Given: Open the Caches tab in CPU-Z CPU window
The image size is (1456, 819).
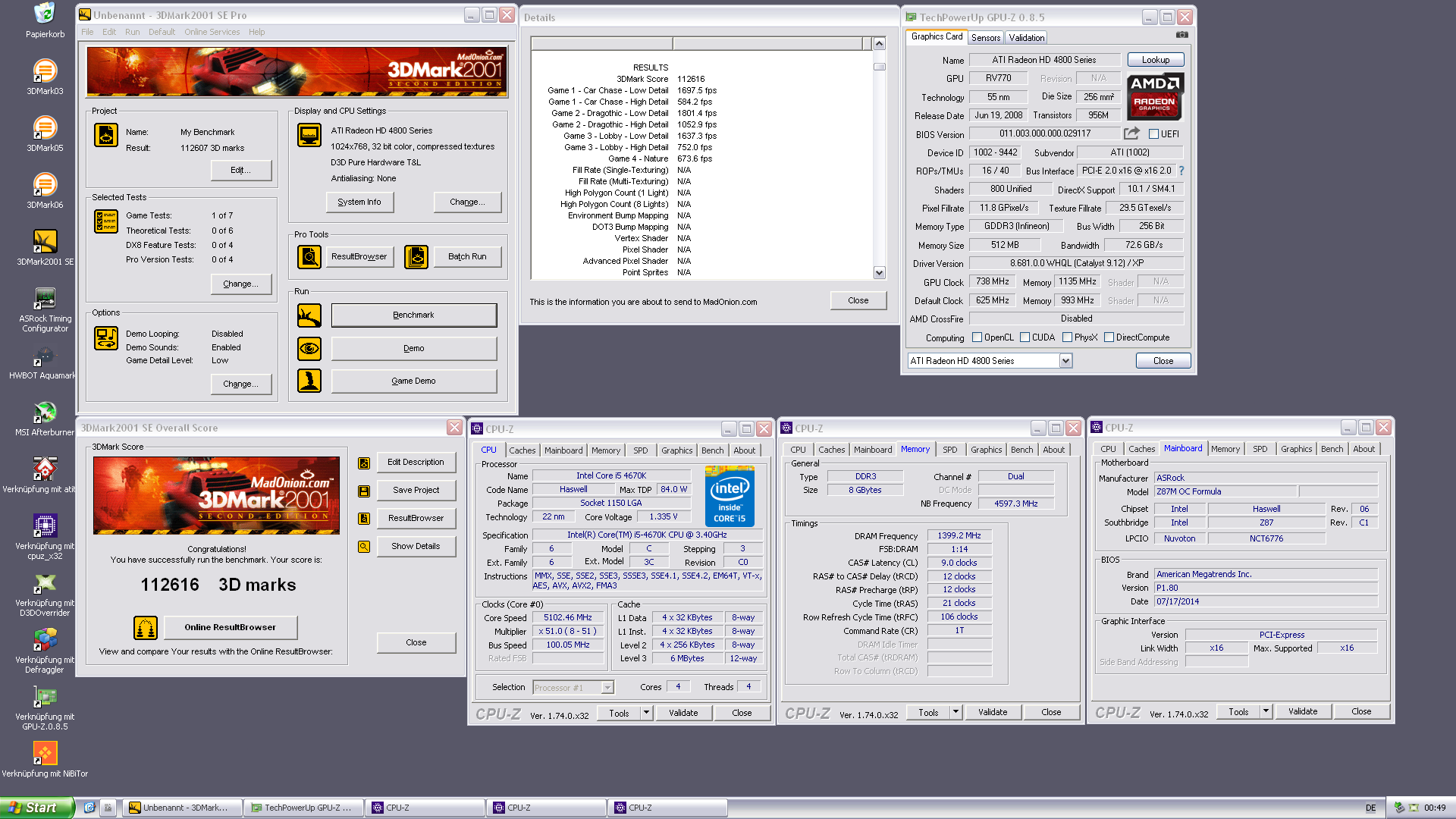Looking at the screenshot, I should pos(522,450).
